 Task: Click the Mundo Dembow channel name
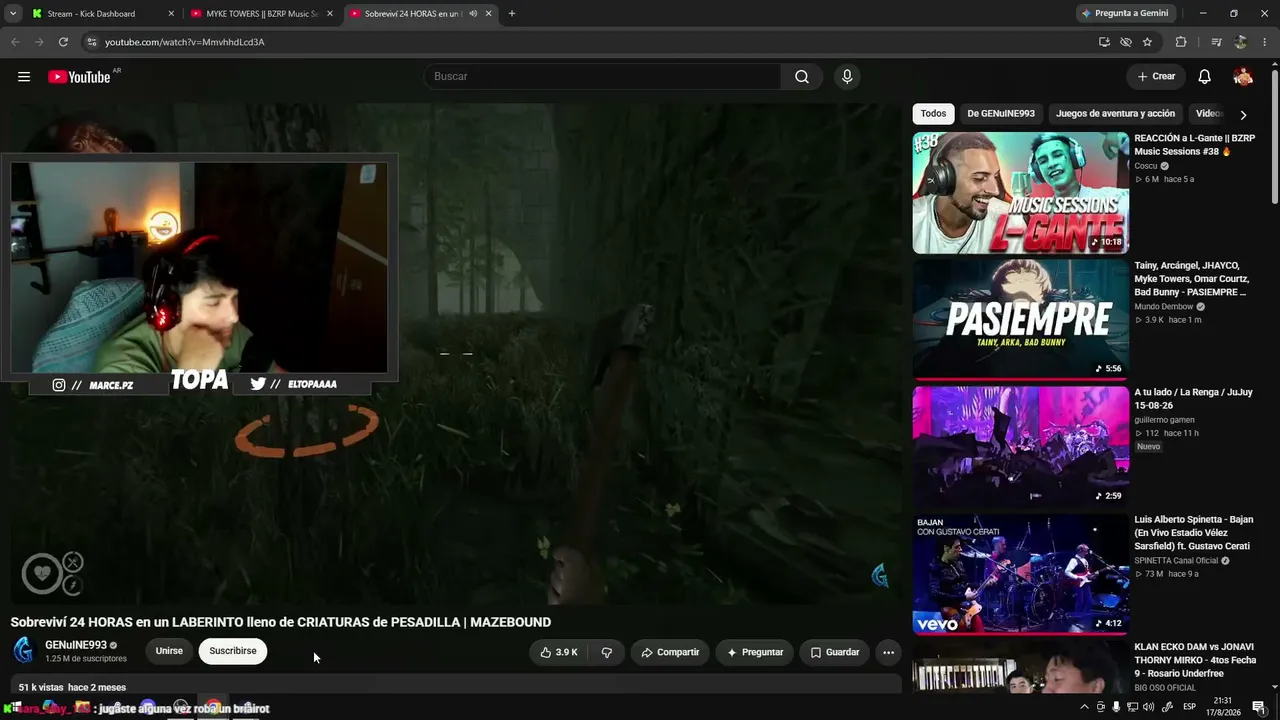pyautogui.click(x=1164, y=307)
